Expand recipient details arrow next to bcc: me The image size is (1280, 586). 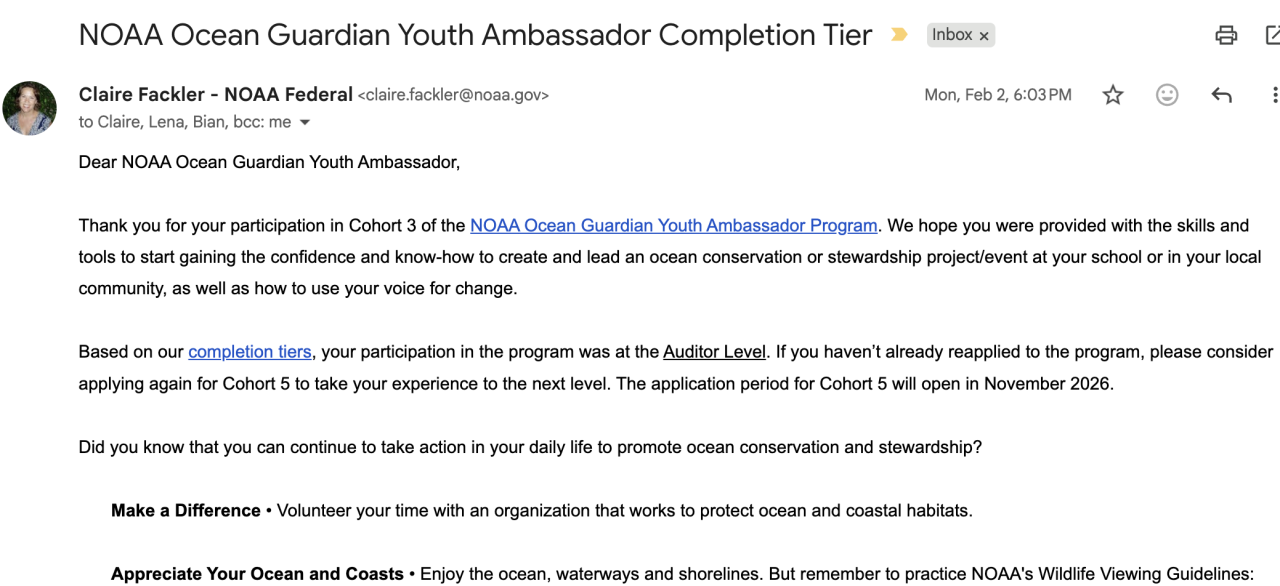[305, 122]
